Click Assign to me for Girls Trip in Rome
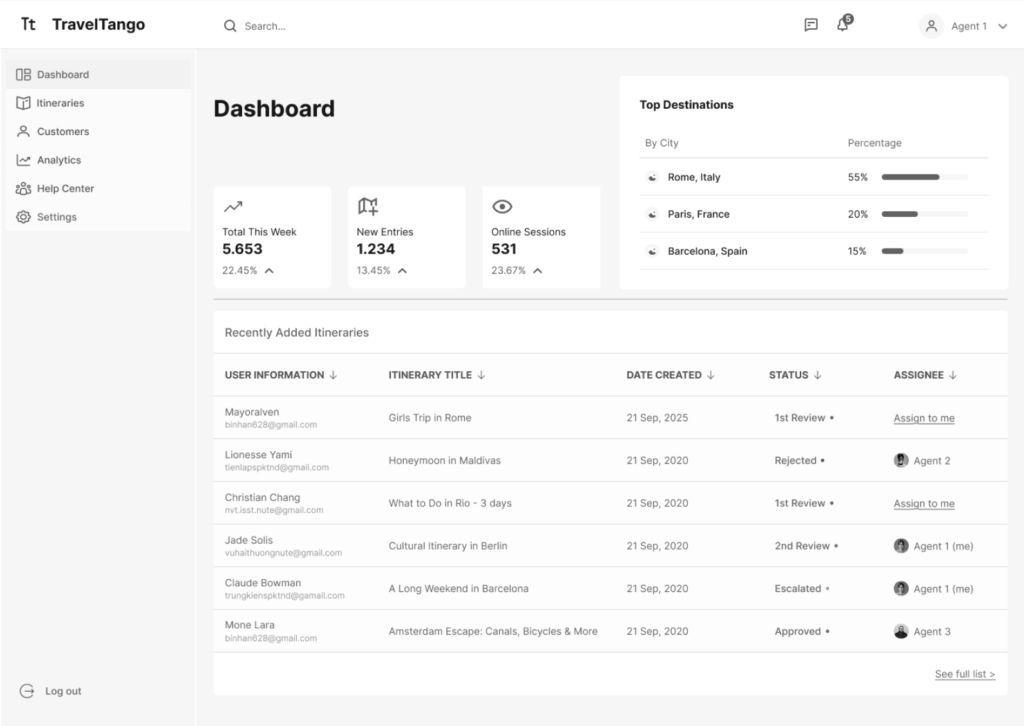This screenshot has width=1024, height=726. [x=923, y=418]
